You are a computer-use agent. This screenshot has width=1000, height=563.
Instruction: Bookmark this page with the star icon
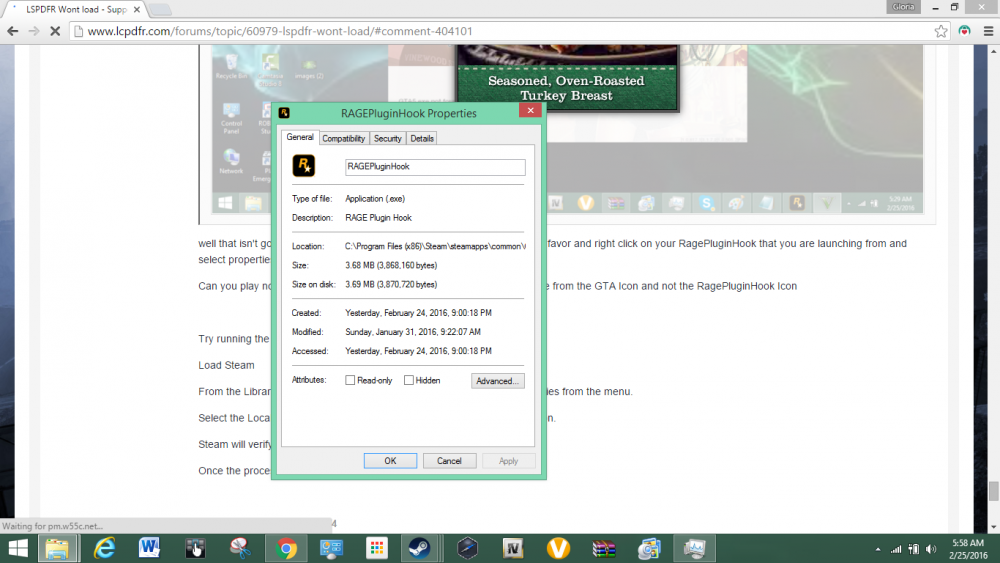941,31
